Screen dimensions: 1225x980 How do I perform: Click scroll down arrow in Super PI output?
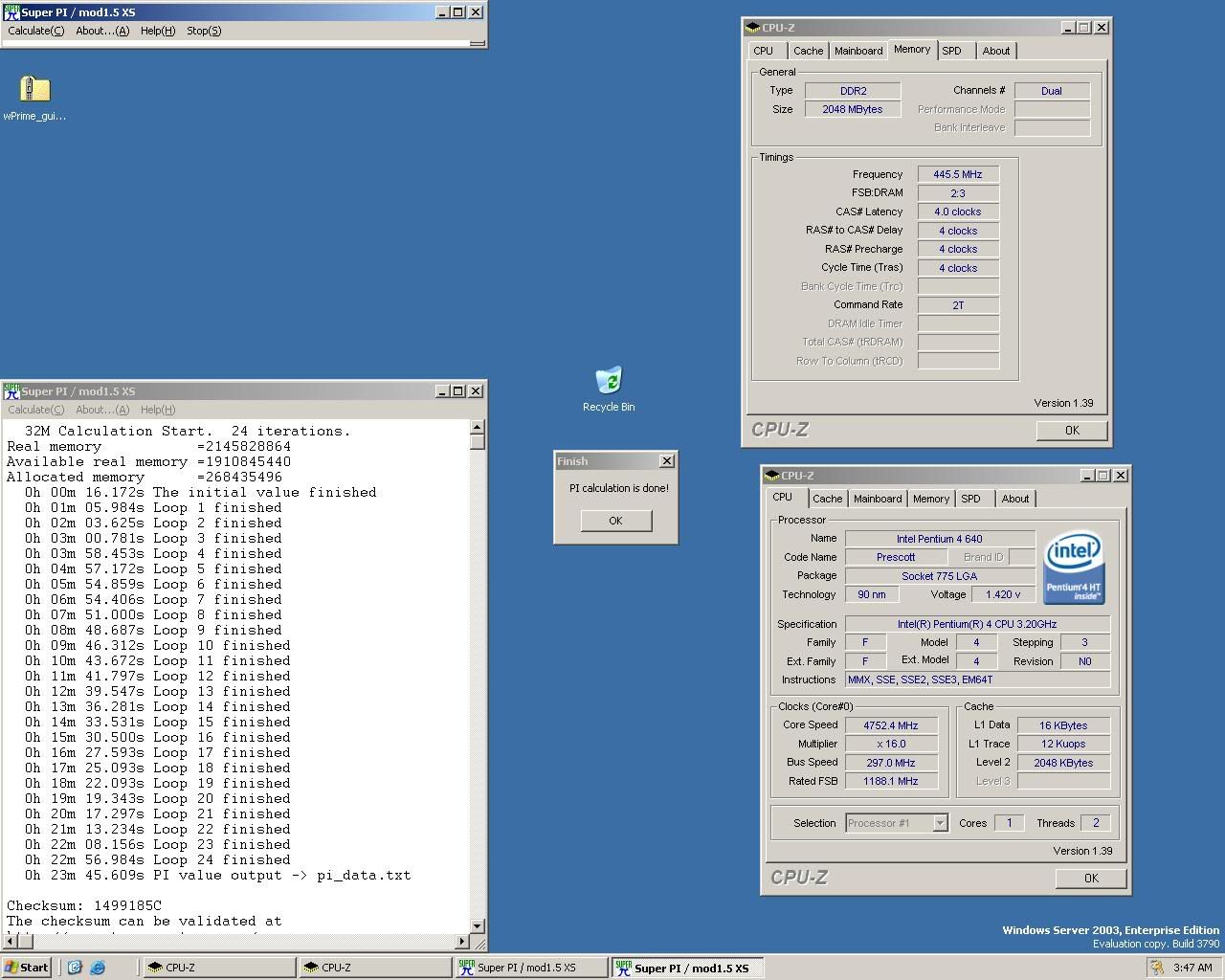click(x=478, y=926)
